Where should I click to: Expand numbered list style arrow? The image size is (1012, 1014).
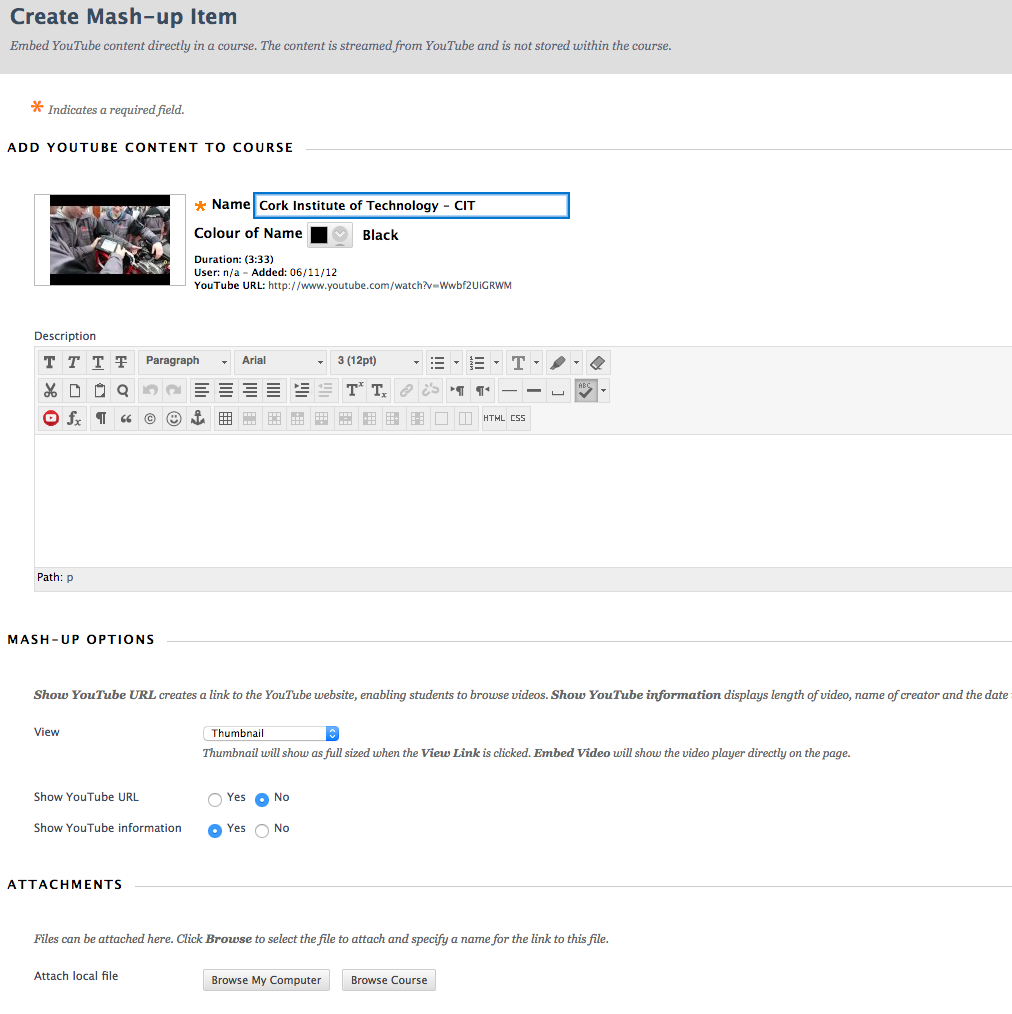[x=497, y=363]
